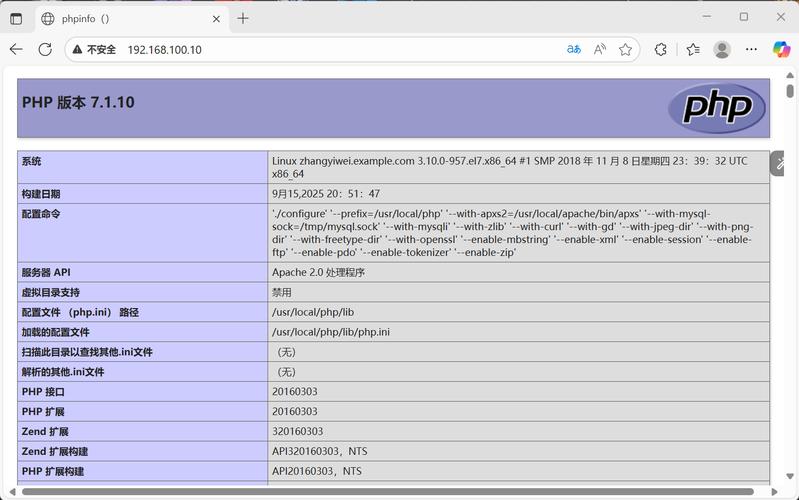Image resolution: width=799 pixels, height=500 pixels.
Task: Click the heading PHP 版本 7.1.10
Action: click(78, 102)
